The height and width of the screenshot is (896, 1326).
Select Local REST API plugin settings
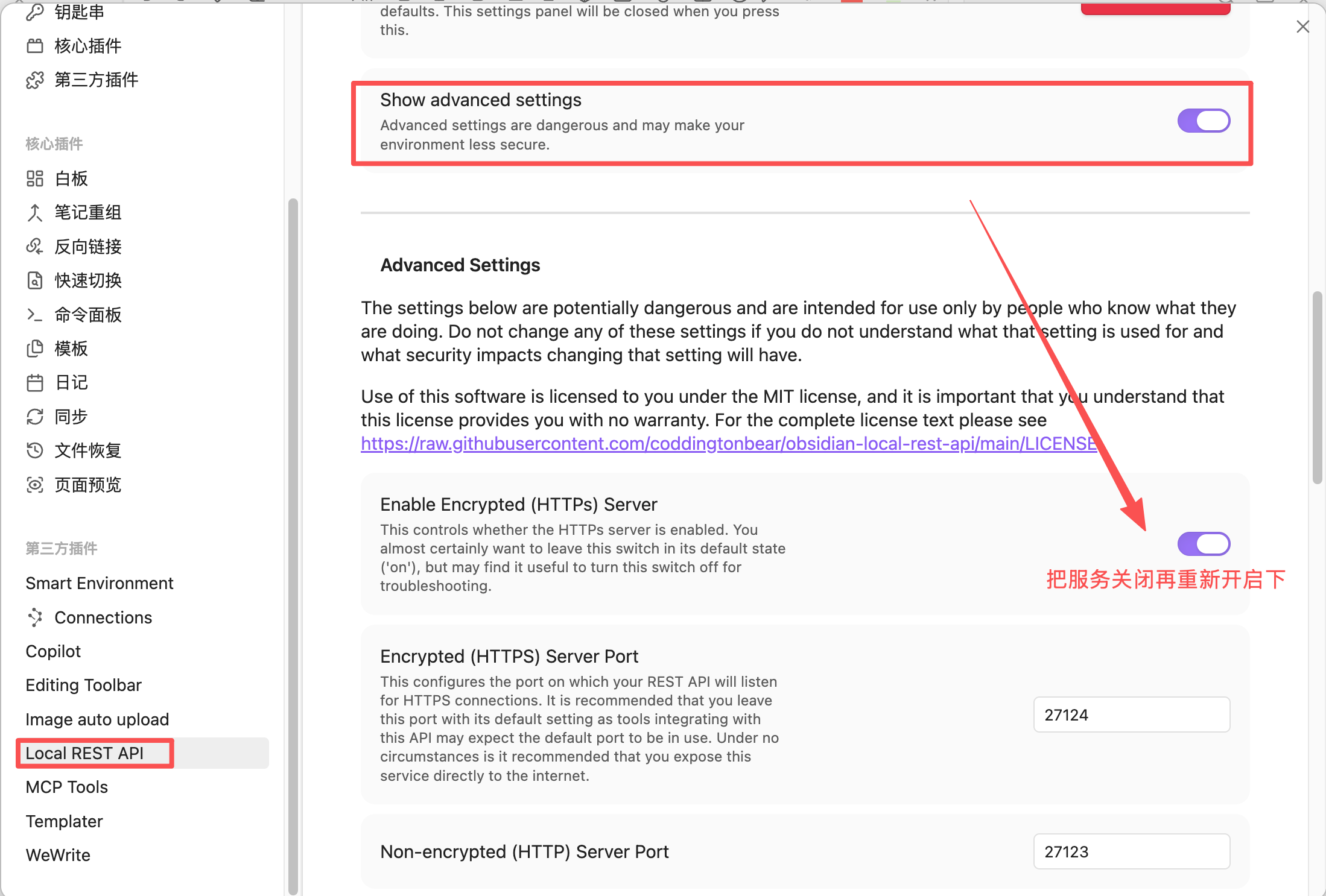pos(143,753)
